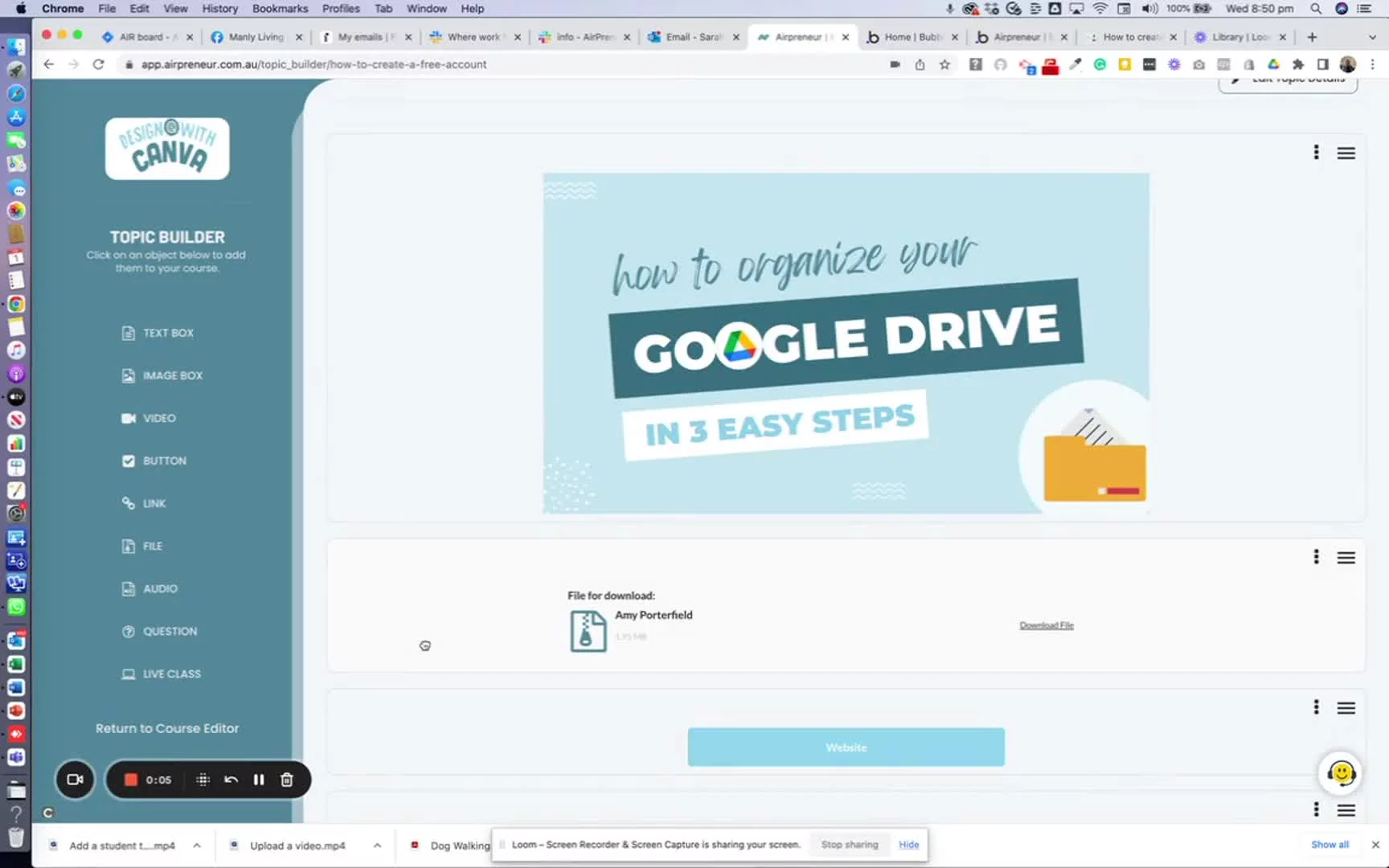The height and width of the screenshot is (868, 1389).
Task: Open Wi-Fi status menu
Action: click(1100, 8)
